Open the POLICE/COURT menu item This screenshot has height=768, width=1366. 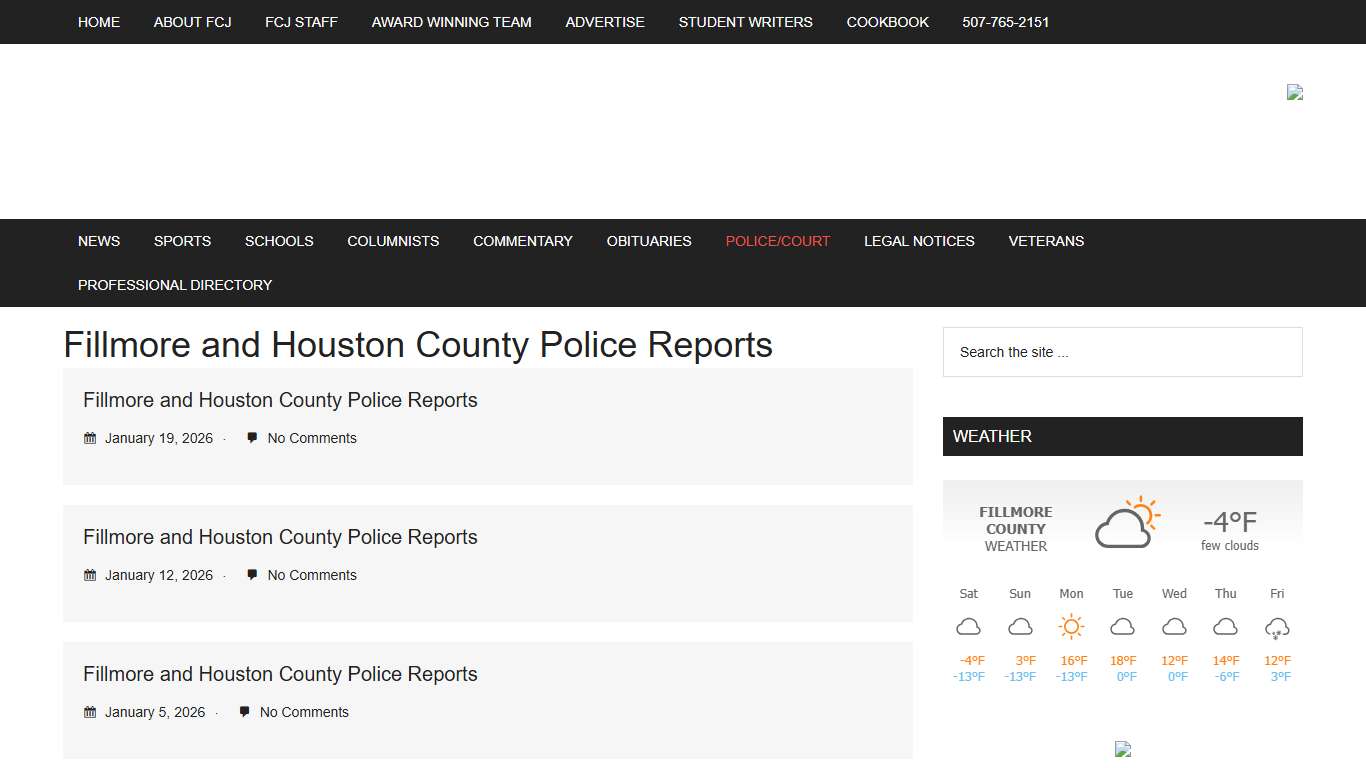777,241
